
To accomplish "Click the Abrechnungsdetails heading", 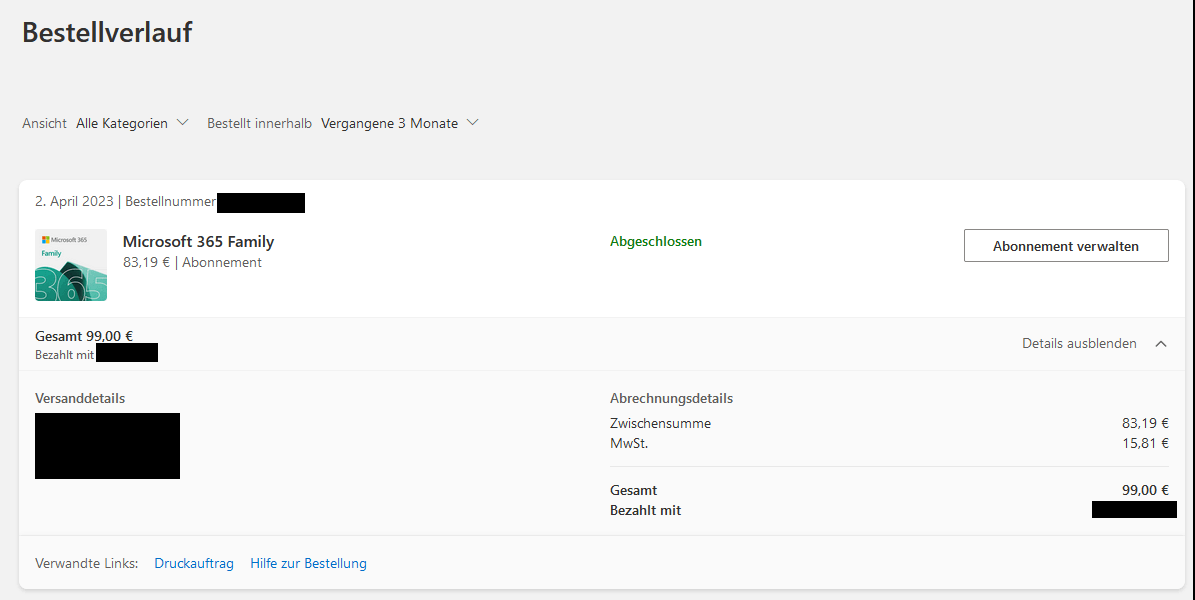I will [671, 399].
